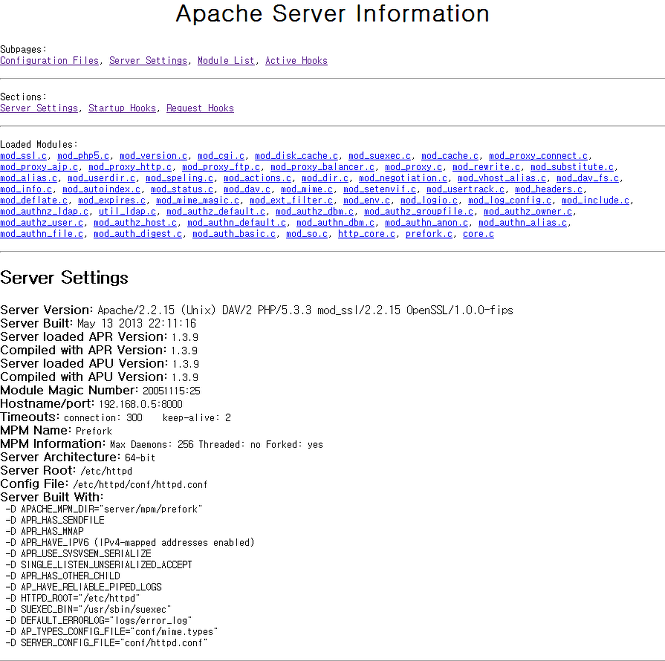
Task: Follow the mod_proxy_connect.c link
Action: [538, 156]
